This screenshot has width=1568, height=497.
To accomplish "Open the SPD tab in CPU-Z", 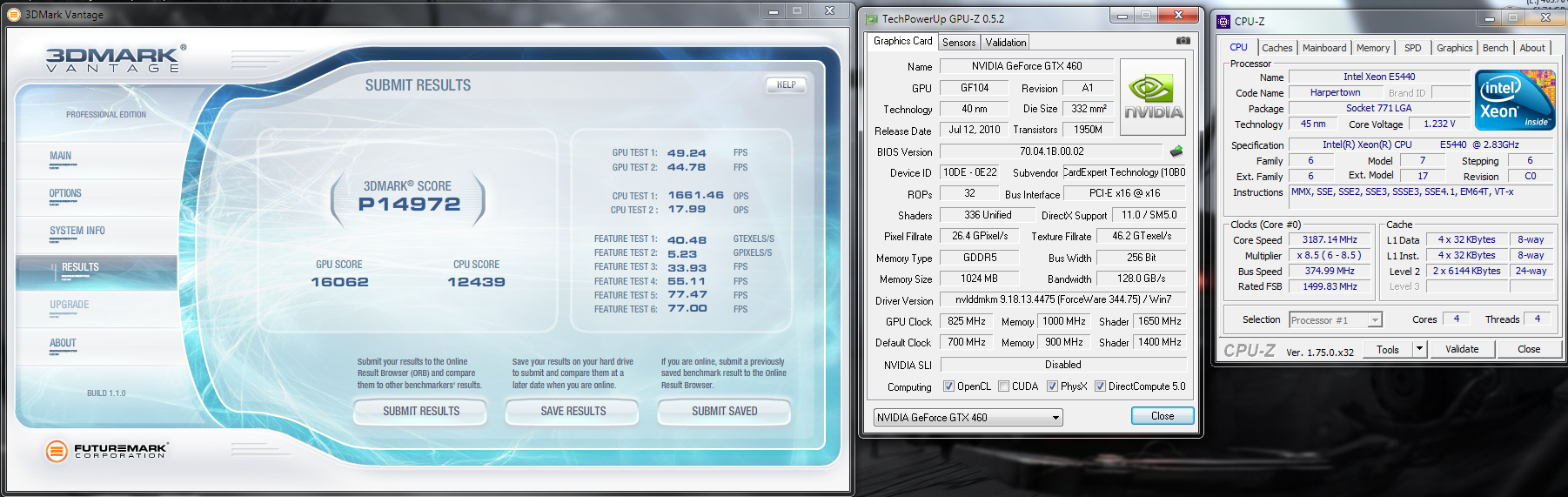I will [1413, 48].
